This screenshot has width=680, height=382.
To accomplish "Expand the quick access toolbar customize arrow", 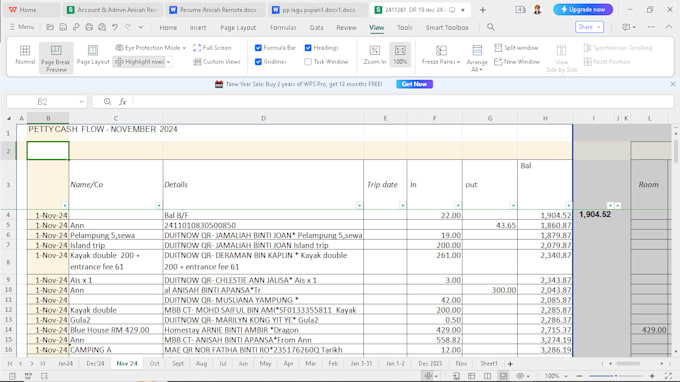I will point(141,27).
